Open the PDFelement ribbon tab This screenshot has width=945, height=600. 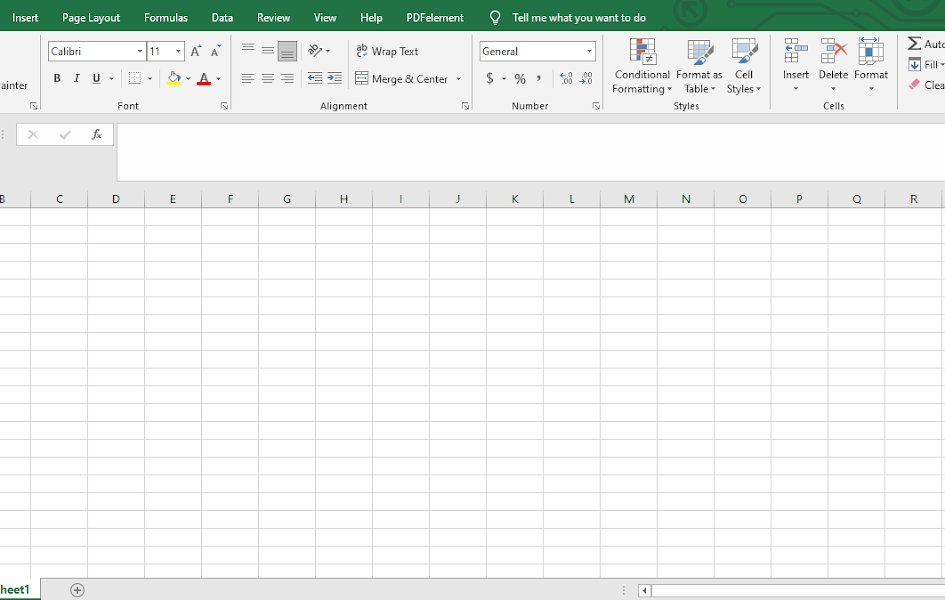point(434,16)
